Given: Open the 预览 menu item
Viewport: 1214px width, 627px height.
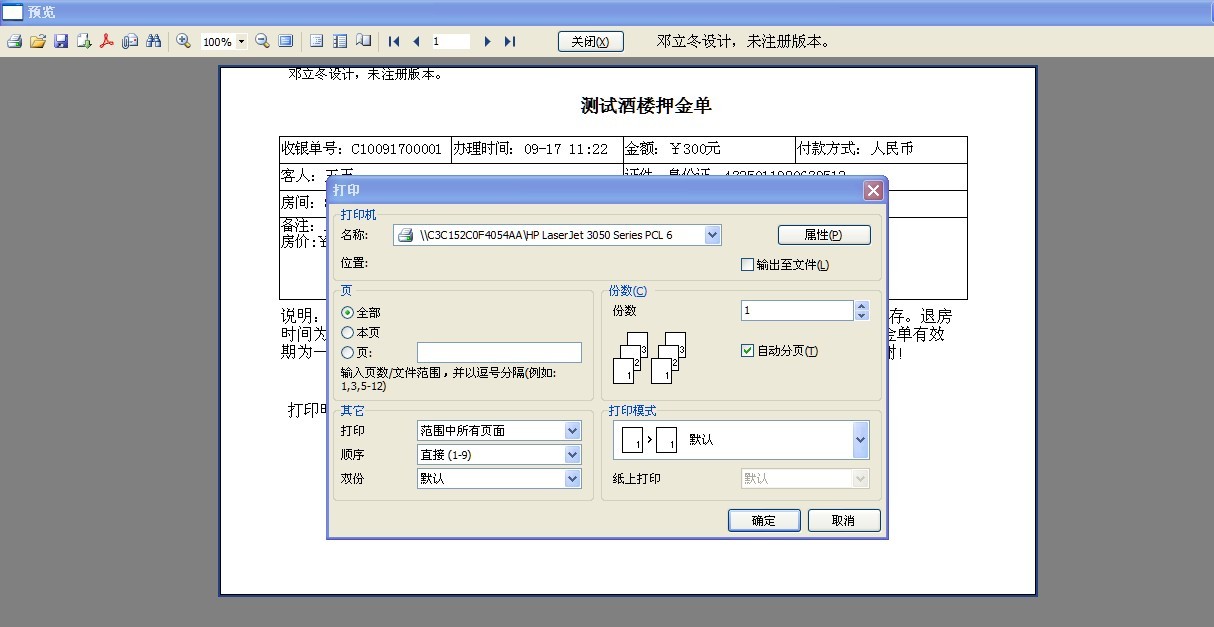Looking at the screenshot, I should click(x=40, y=11).
